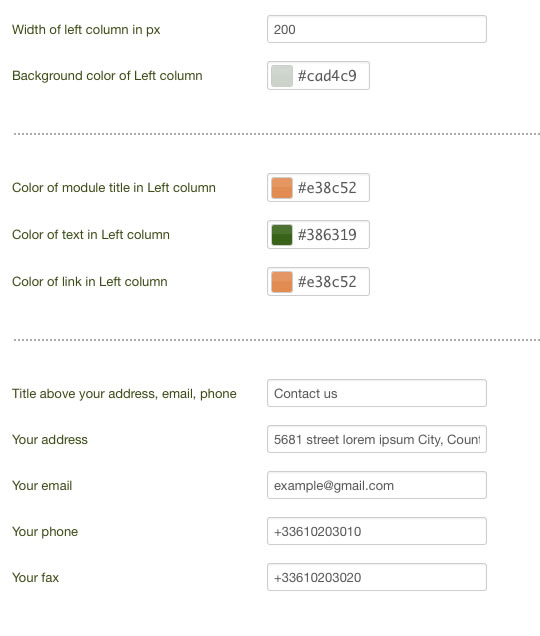Edit hex value for link color
Screen dimensions: 540x636
(x=327, y=282)
